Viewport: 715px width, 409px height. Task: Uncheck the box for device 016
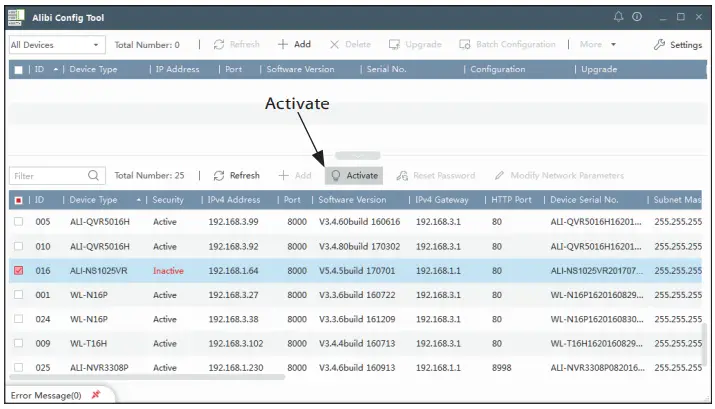[18, 270]
